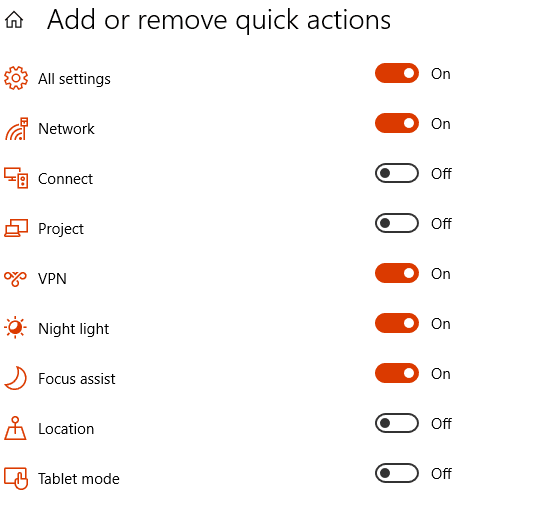Click the Project screens icon
The width and height of the screenshot is (555, 525).
(16, 228)
